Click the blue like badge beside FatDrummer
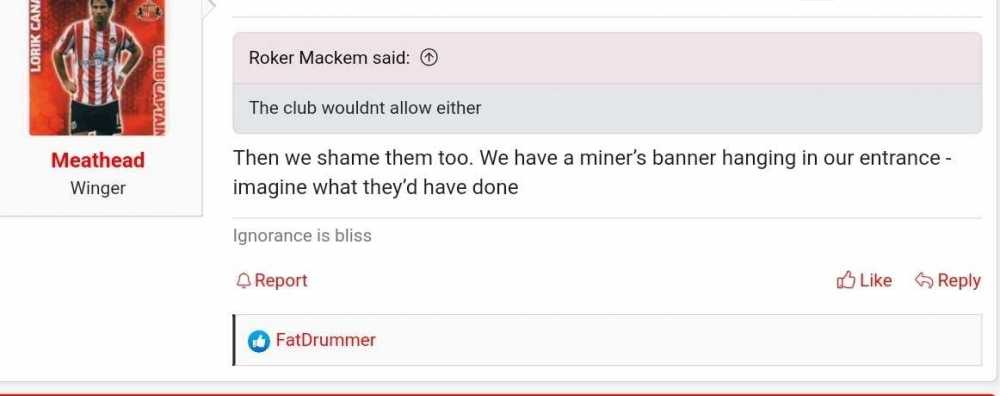This screenshot has width=1000, height=396. [258, 341]
